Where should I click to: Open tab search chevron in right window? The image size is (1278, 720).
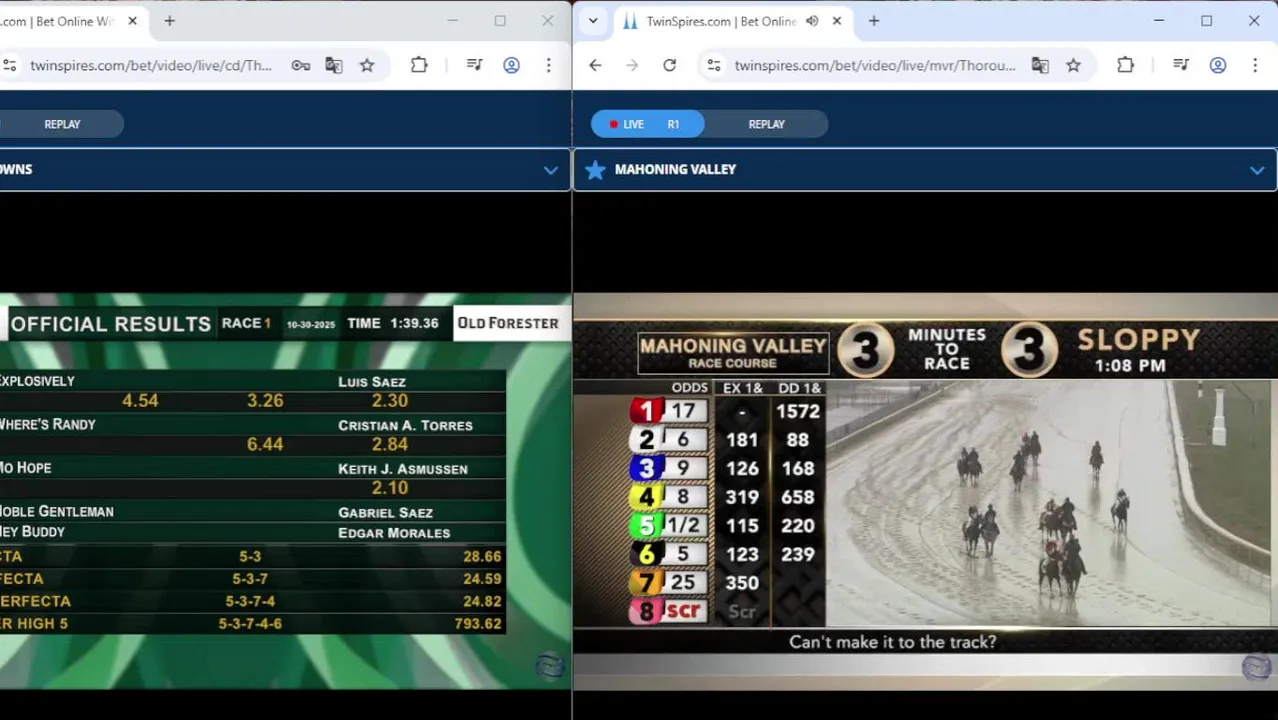593,21
